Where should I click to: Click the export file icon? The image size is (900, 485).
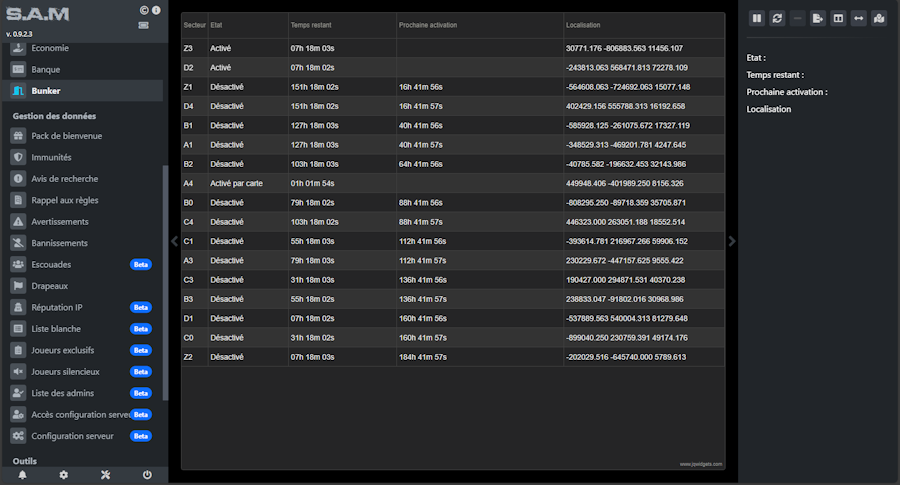click(818, 18)
